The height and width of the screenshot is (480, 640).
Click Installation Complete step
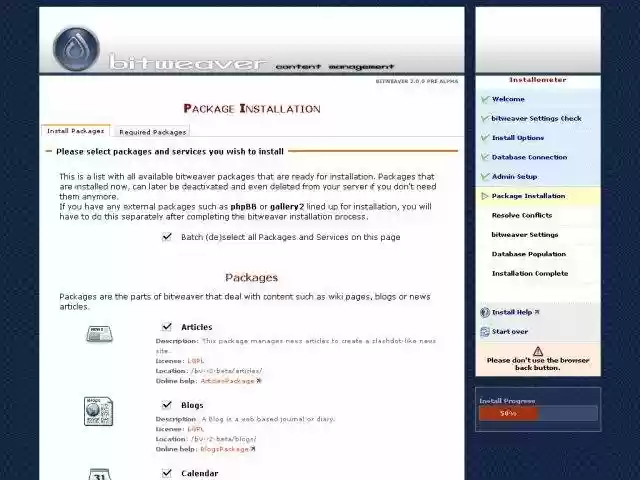point(530,273)
